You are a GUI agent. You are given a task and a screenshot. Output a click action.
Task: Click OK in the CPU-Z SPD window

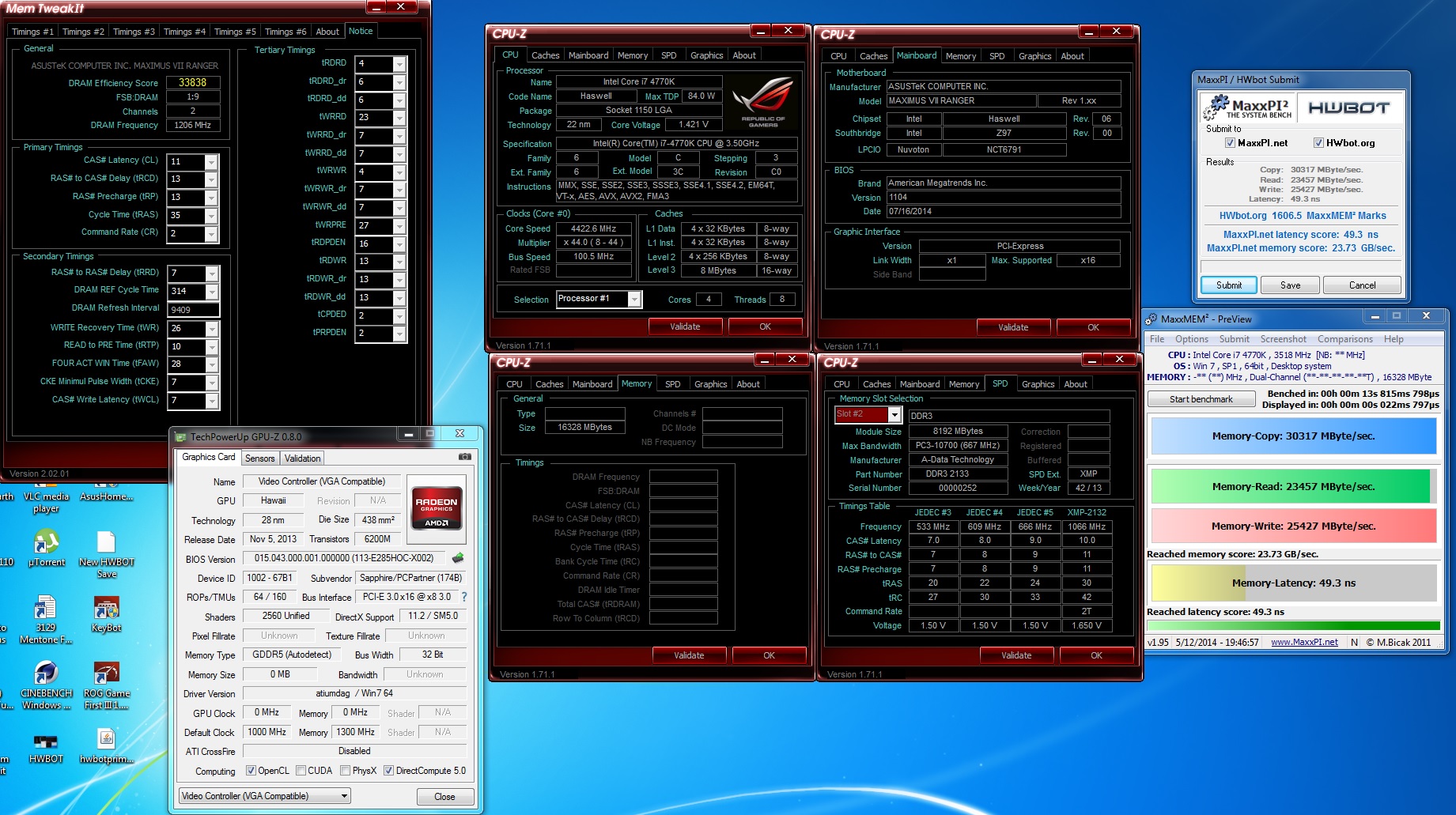1096,655
